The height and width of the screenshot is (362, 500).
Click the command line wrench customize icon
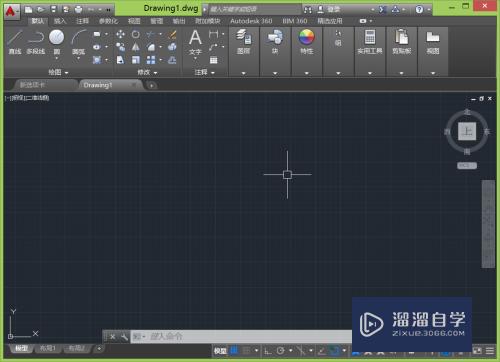(x=124, y=337)
